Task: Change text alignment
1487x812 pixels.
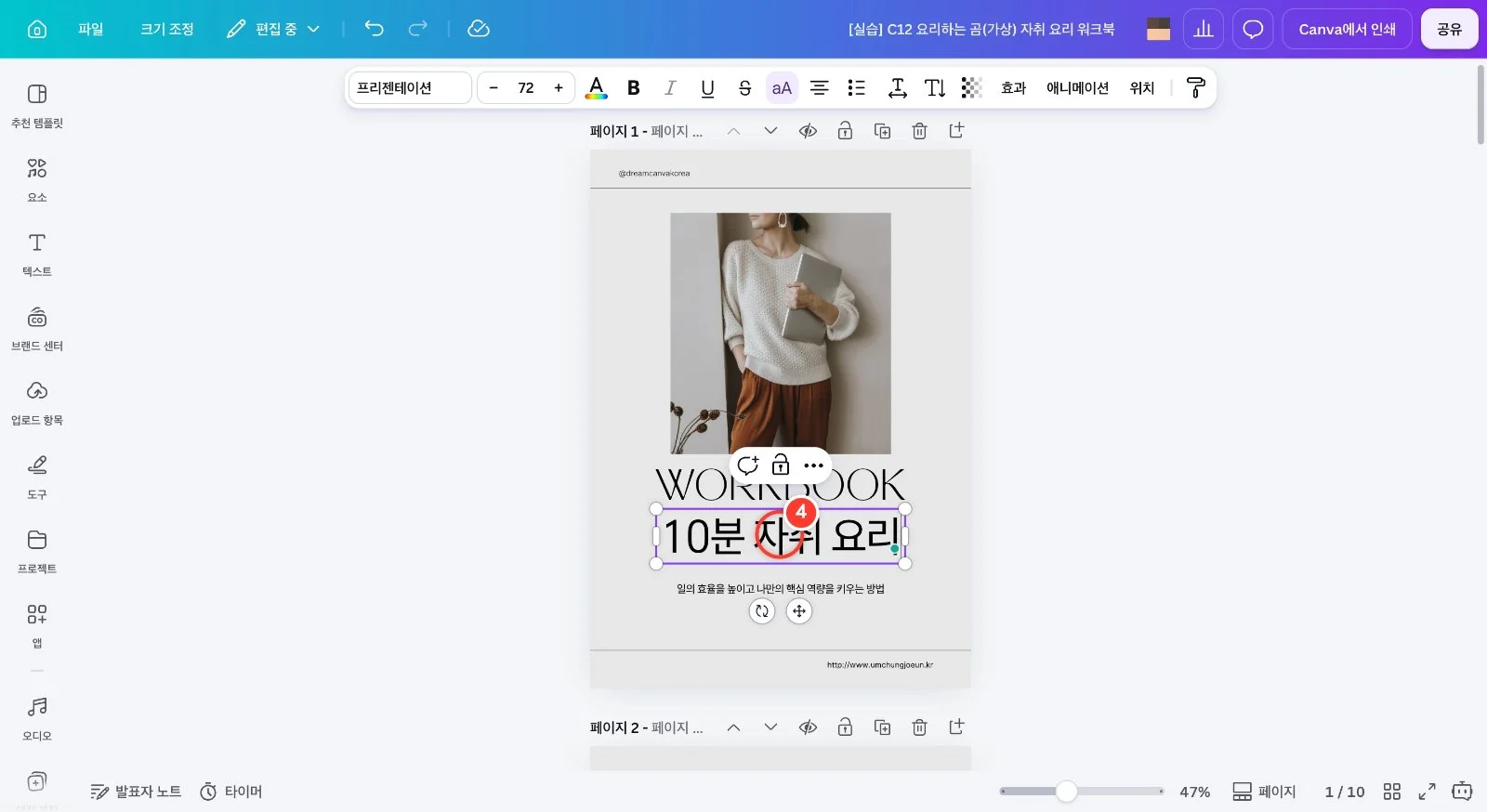Action: click(819, 87)
